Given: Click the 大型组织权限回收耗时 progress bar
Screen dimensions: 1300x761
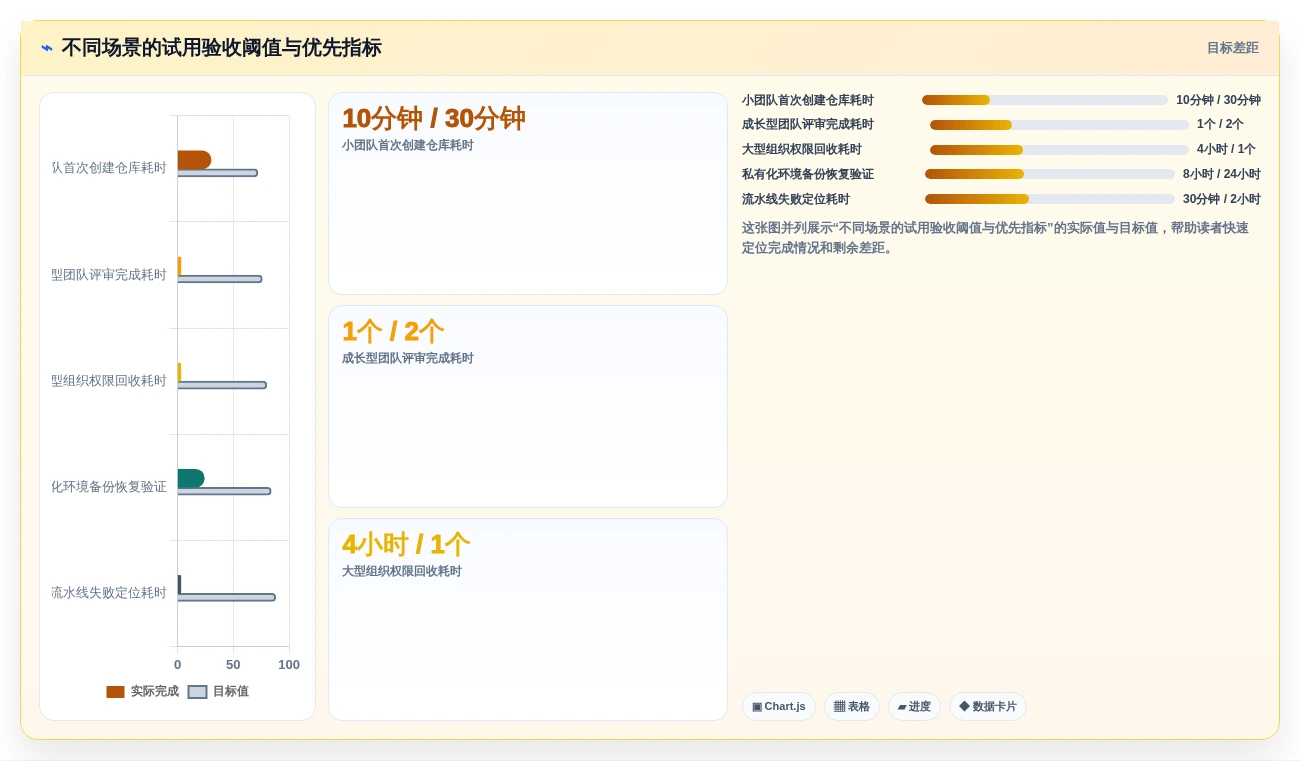Looking at the screenshot, I should click(x=1059, y=150).
